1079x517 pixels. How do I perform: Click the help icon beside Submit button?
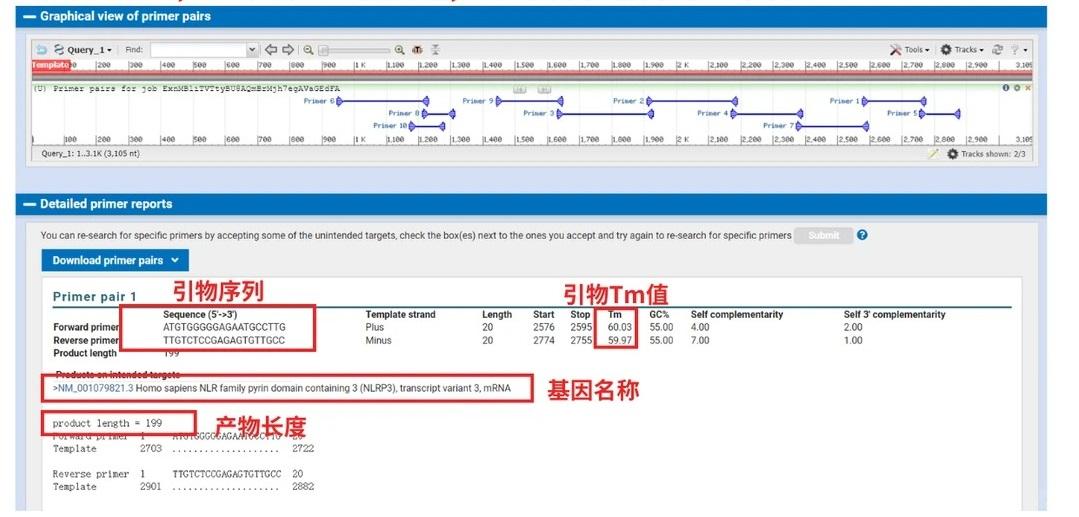(x=862, y=235)
